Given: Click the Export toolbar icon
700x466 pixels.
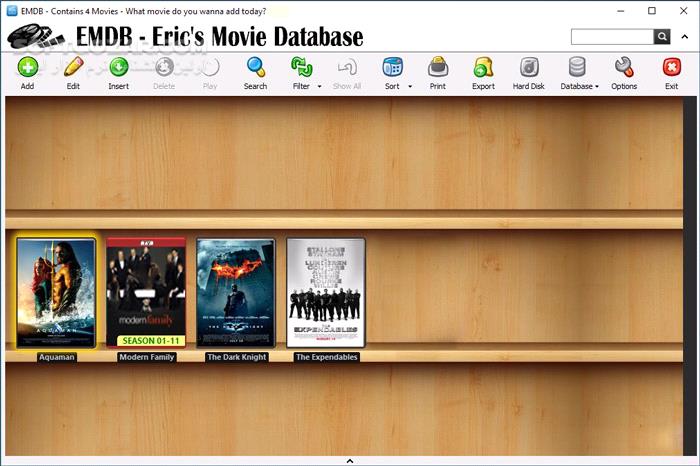Looking at the screenshot, I should (483, 68).
